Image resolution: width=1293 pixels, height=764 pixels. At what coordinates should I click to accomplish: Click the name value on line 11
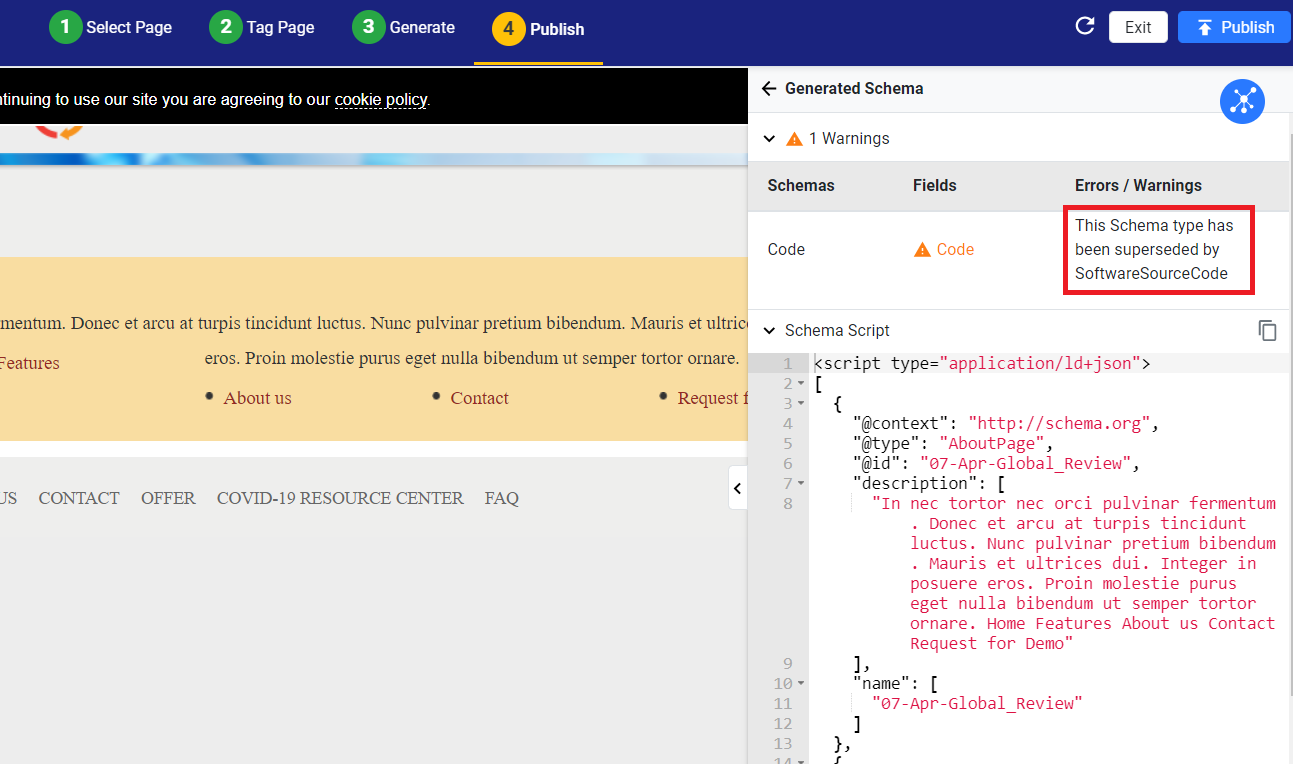[977, 704]
